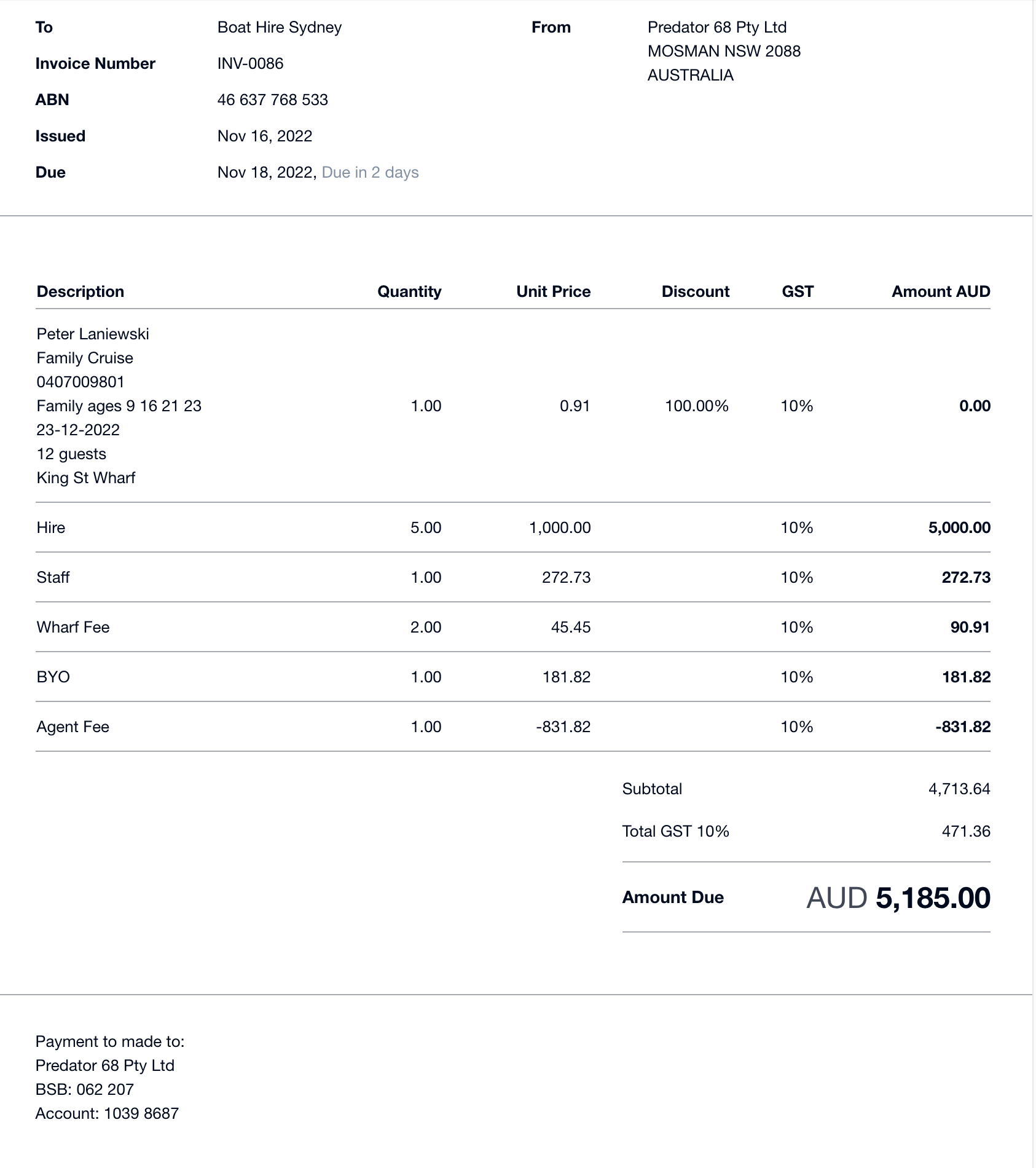Click the issued date Nov 16, 2022
The height and width of the screenshot is (1168, 1036).
click(x=265, y=136)
